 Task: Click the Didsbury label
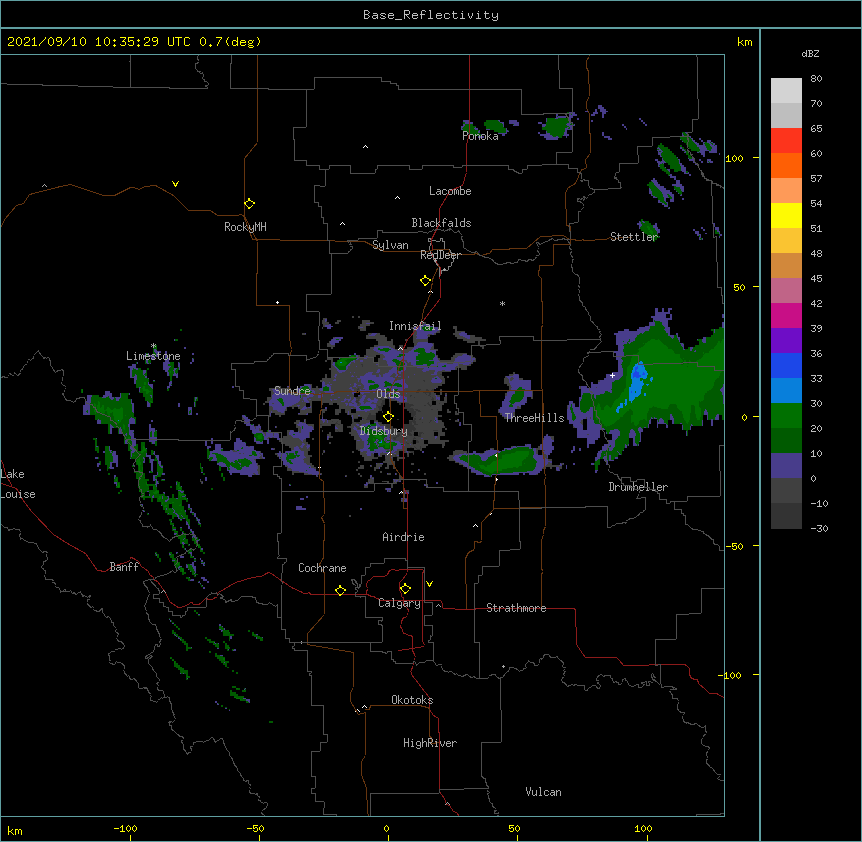[x=384, y=431]
